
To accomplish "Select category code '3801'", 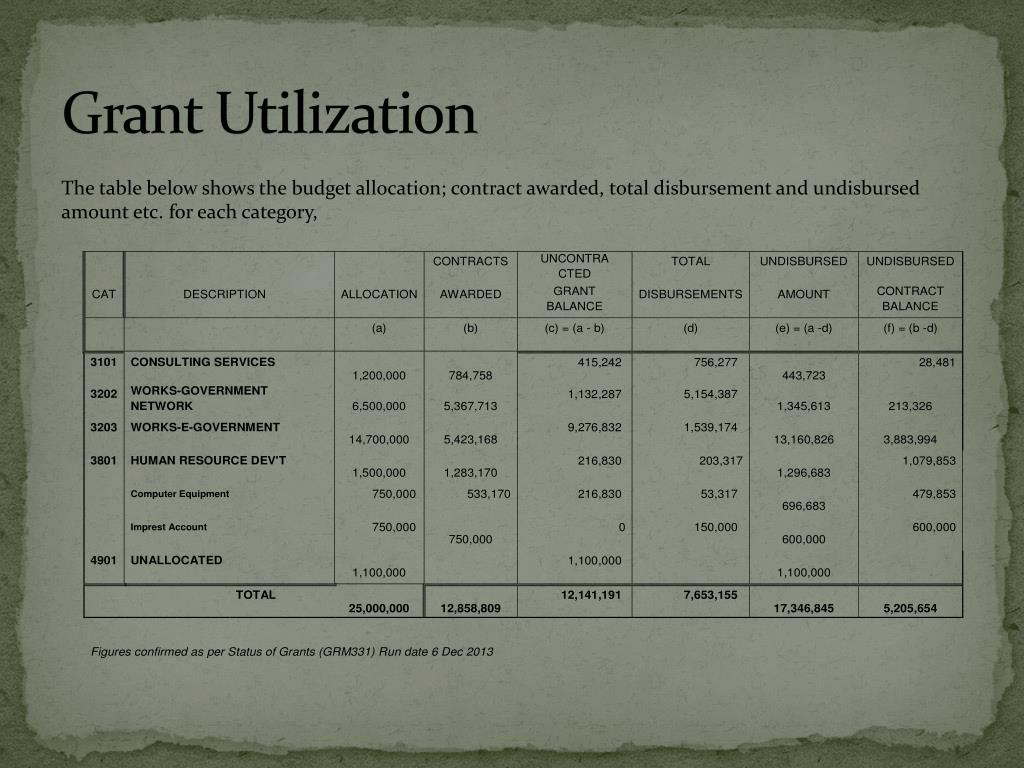I will pyautogui.click(x=104, y=460).
